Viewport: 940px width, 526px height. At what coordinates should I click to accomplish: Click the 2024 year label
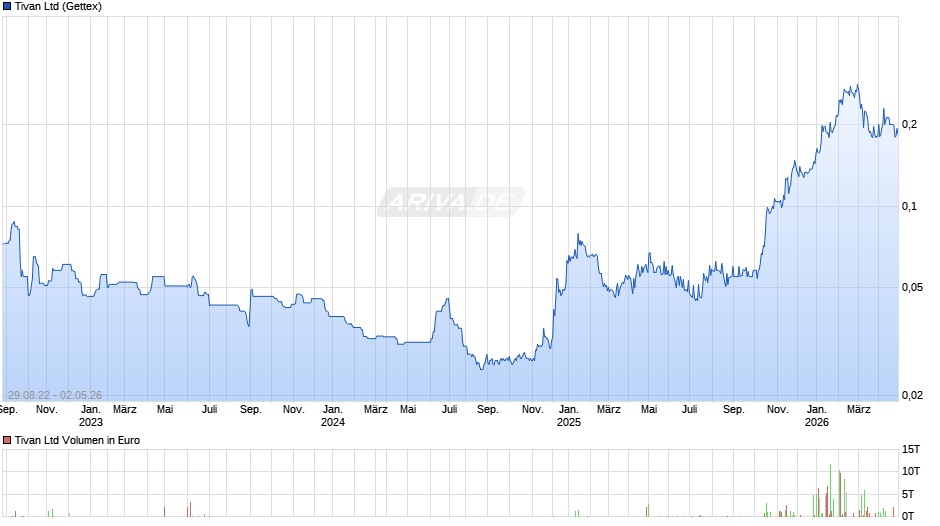coord(333,422)
